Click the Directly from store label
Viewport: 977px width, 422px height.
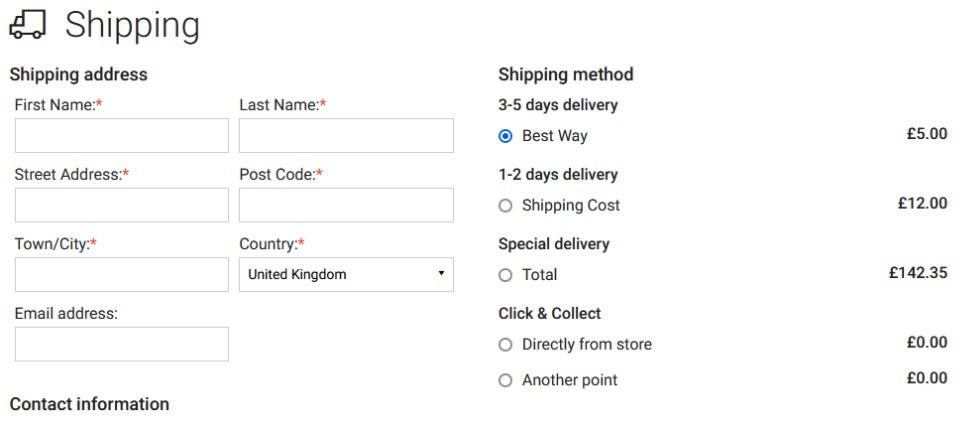point(587,344)
